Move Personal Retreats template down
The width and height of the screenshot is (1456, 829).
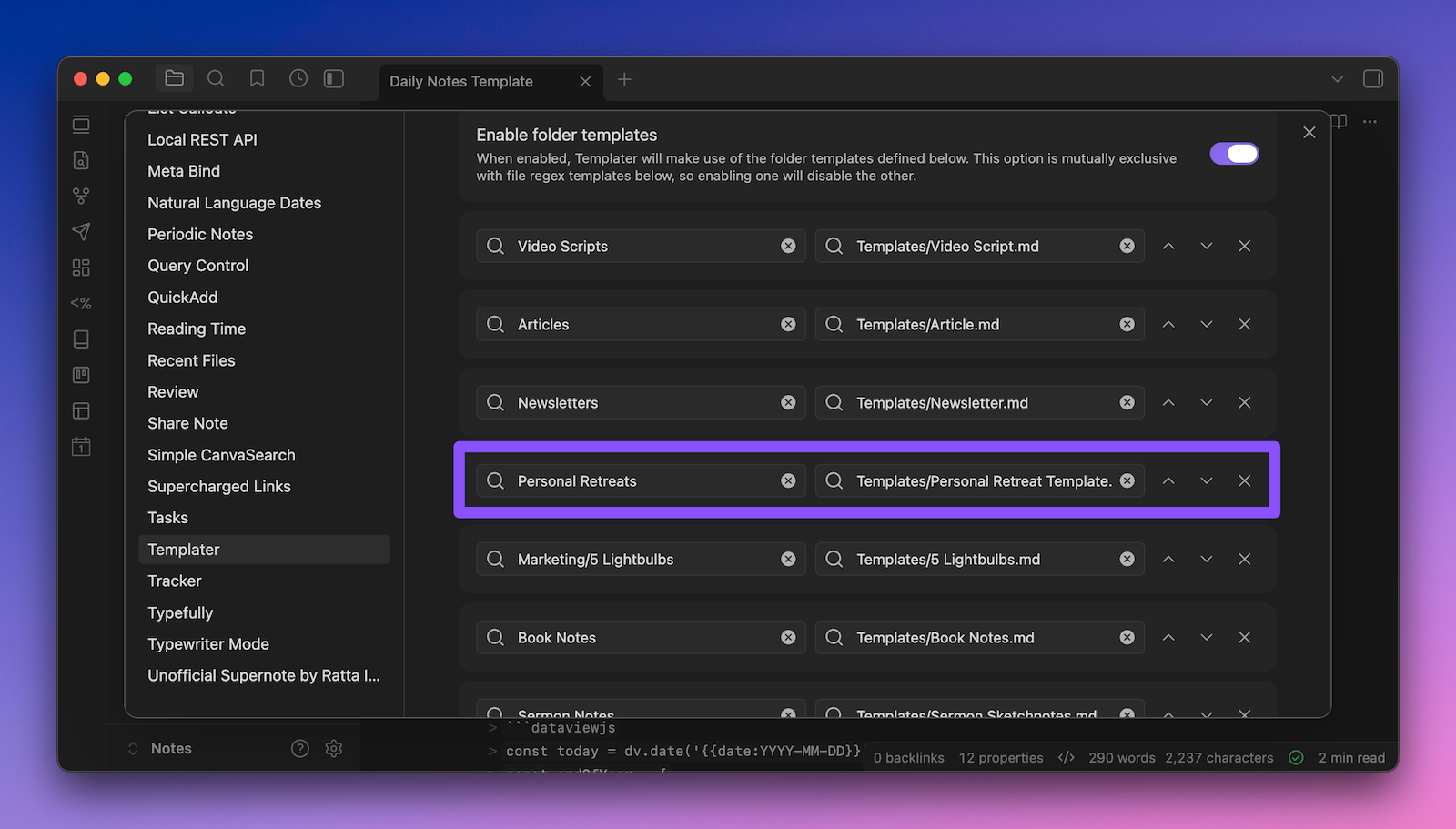point(1206,481)
